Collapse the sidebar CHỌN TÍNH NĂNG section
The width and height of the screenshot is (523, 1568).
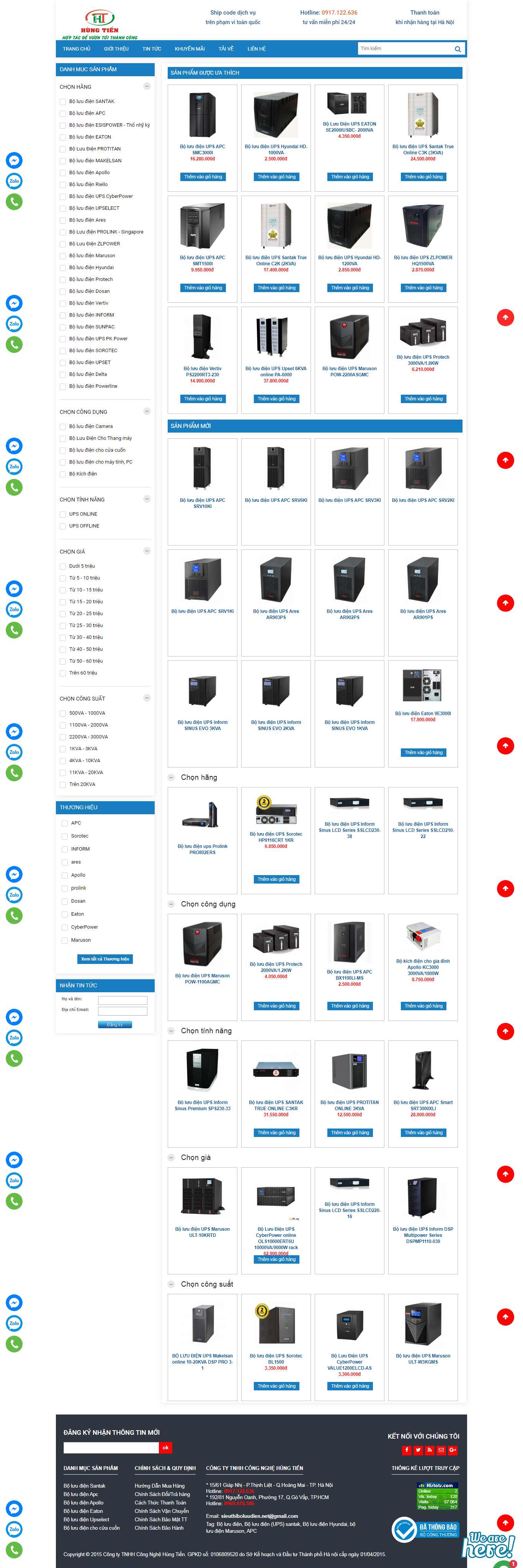click(x=147, y=499)
